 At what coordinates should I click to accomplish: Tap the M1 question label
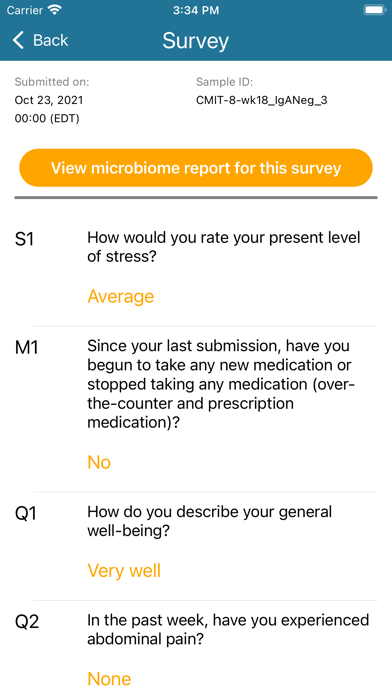point(27,348)
